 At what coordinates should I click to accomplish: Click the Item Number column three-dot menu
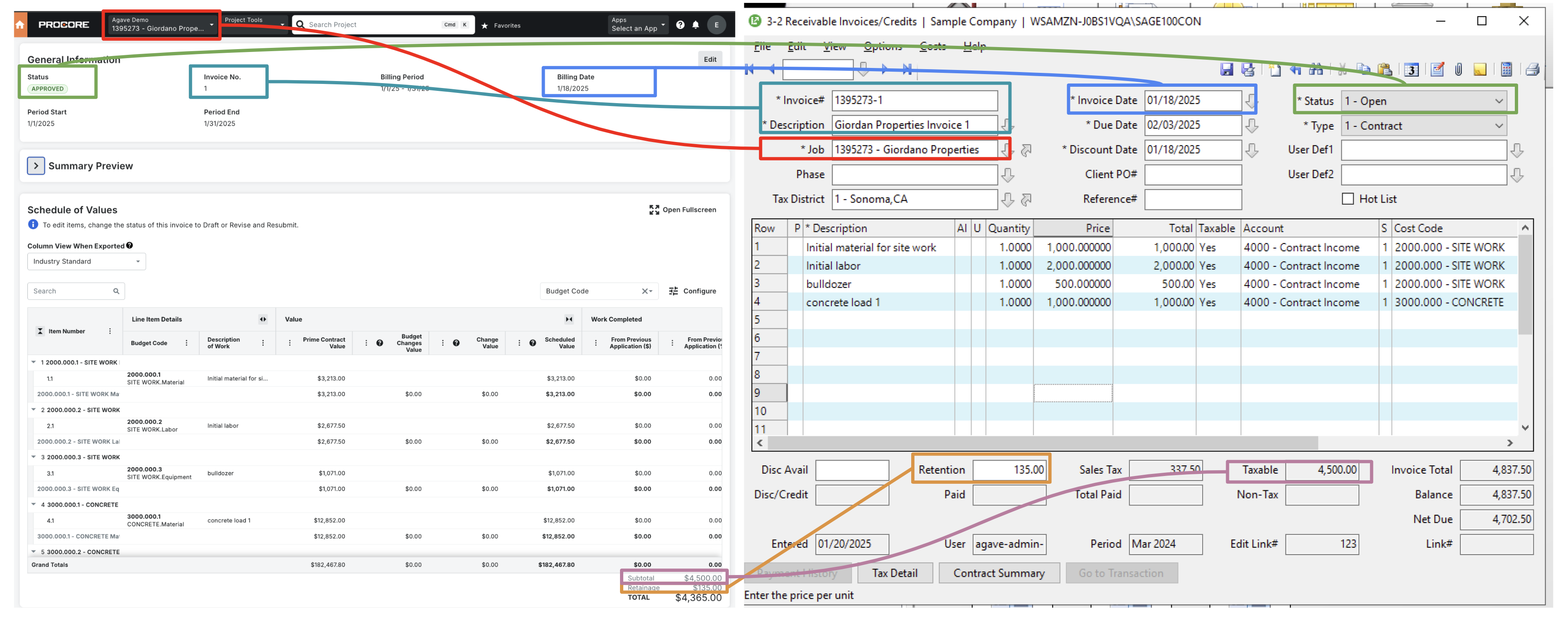coord(110,331)
